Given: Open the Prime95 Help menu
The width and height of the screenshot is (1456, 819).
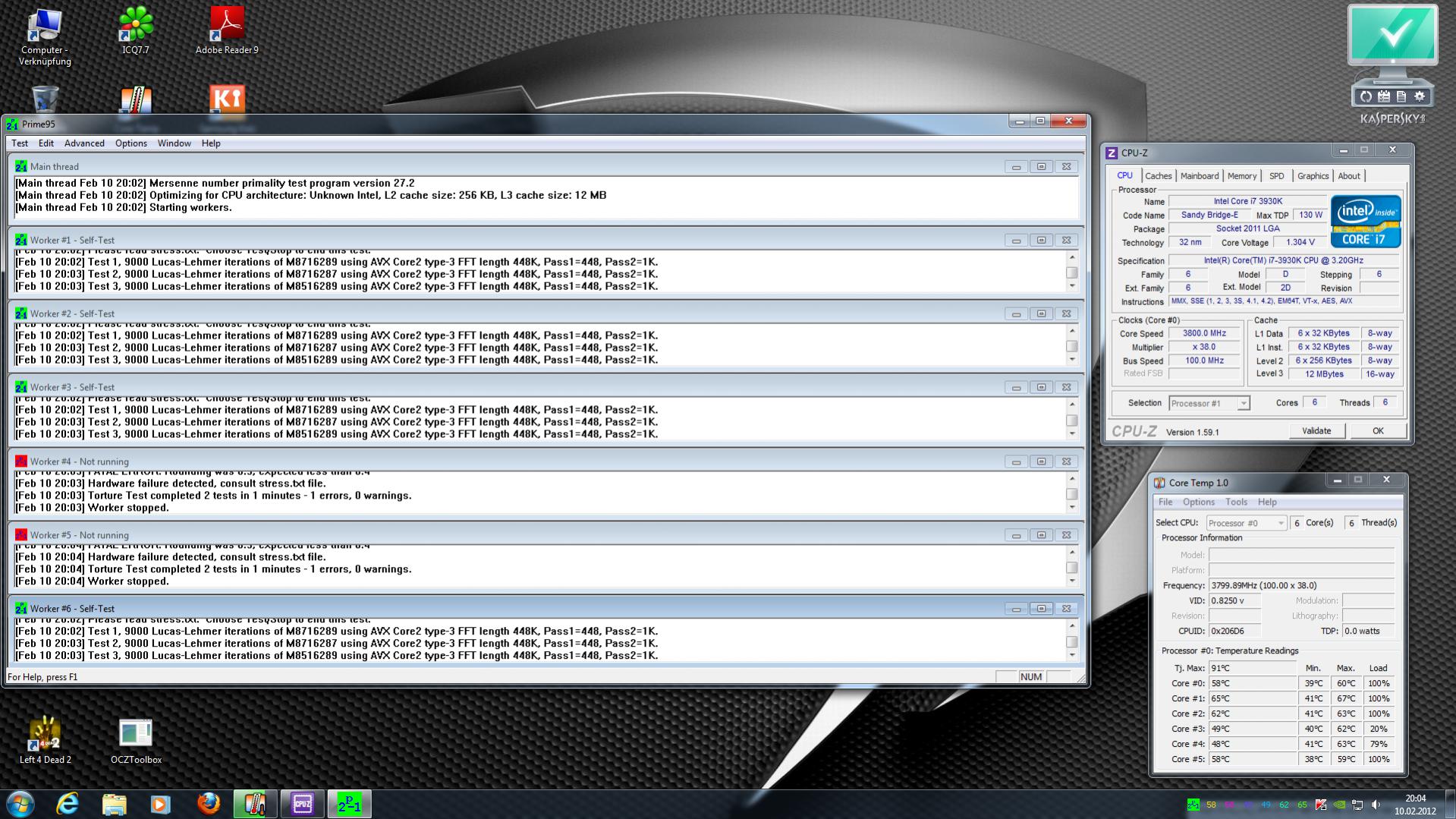Looking at the screenshot, I should 211,143.
